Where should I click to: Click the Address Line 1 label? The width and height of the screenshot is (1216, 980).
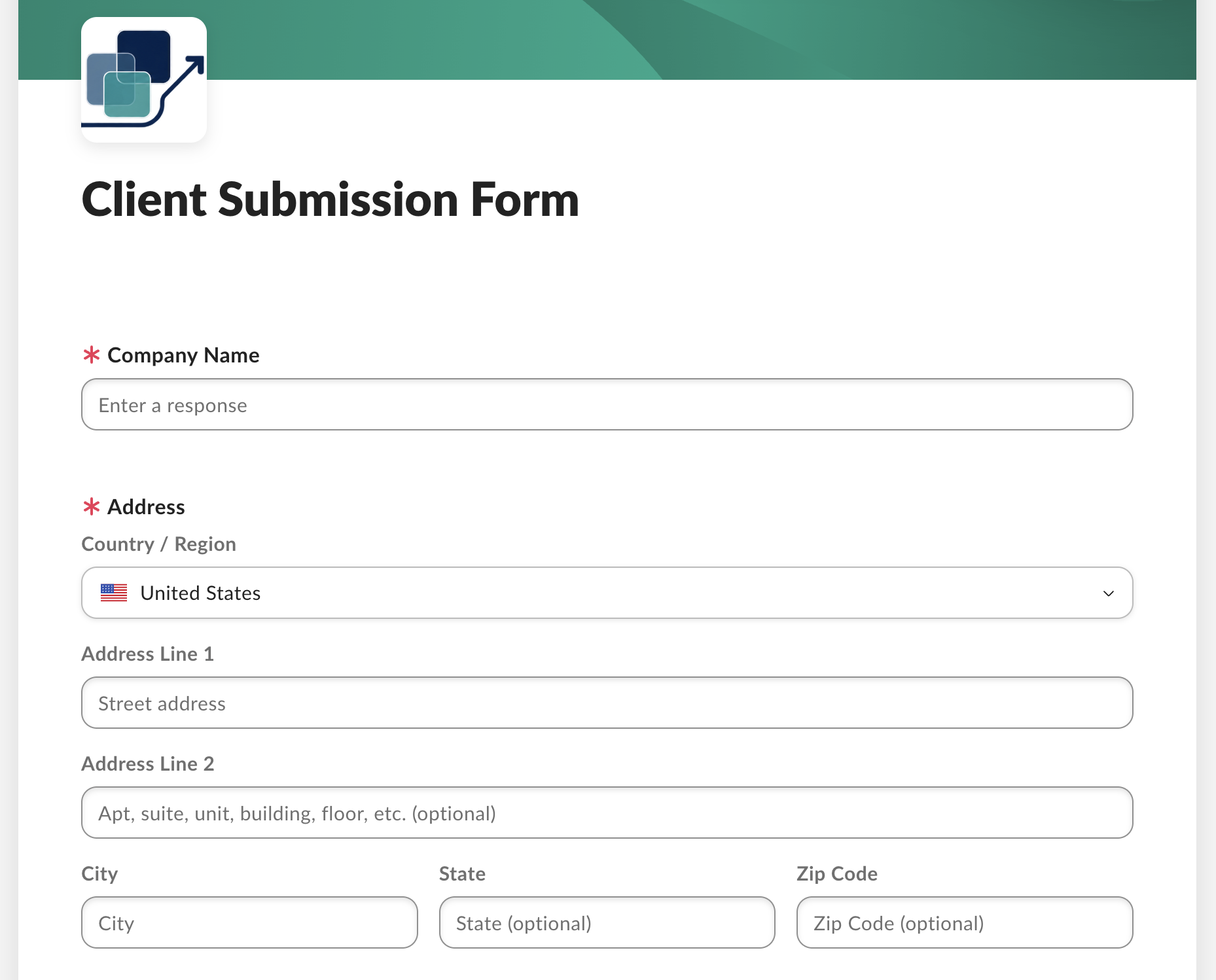(x=148, y=654)
